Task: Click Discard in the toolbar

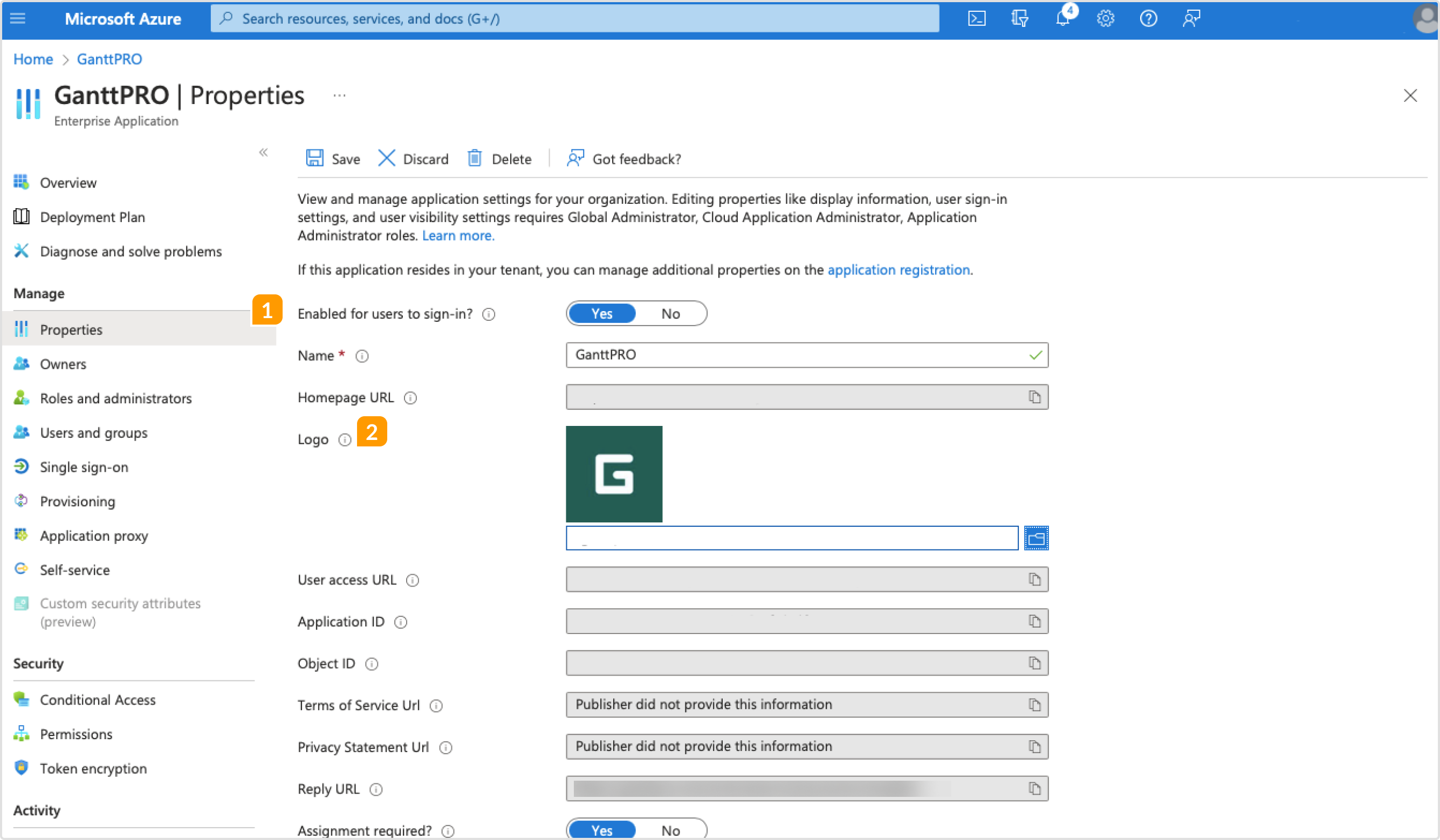Action: point(413,159)
